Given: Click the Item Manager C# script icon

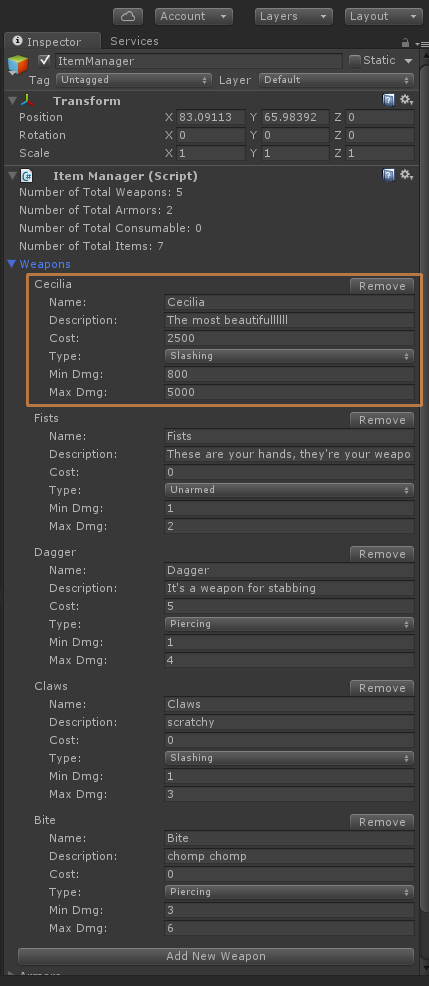Looking at the screenshot, I should [x=27, y=175].
